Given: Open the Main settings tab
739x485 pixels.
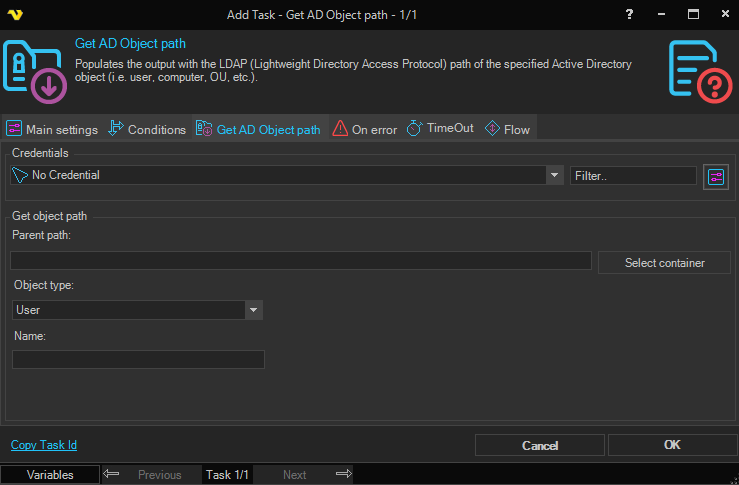Looking at the screenshot, I should coord(52,129).
